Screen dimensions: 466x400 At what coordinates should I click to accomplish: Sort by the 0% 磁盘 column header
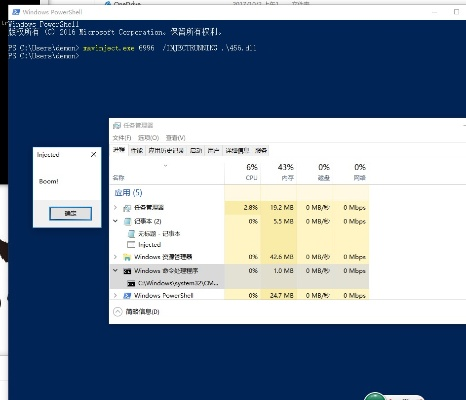click(x=315, y=172)
